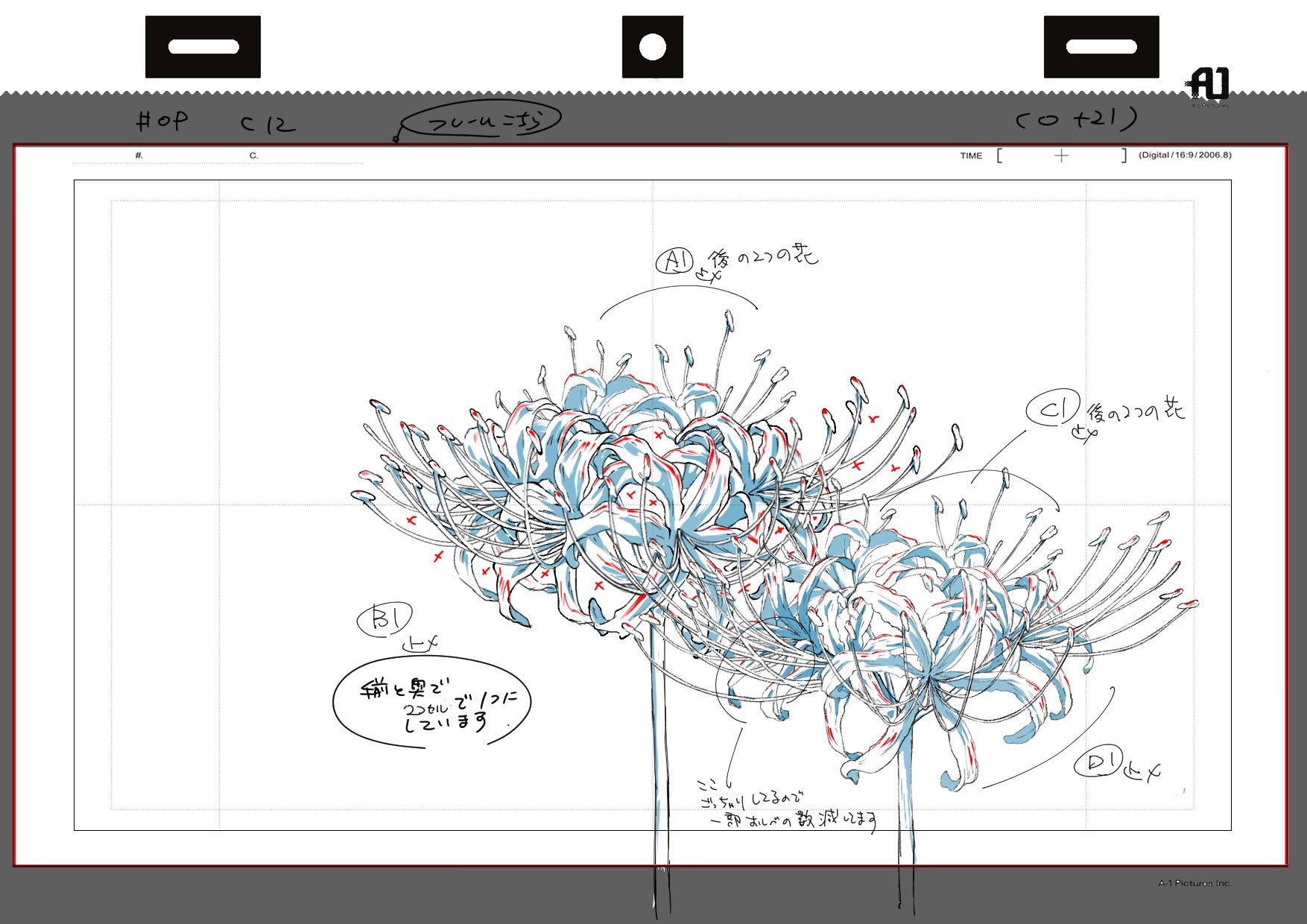Select the bottom handwritten note starting 'ここ'
This screenshot has width=1307, height=924.
[787, 805]
